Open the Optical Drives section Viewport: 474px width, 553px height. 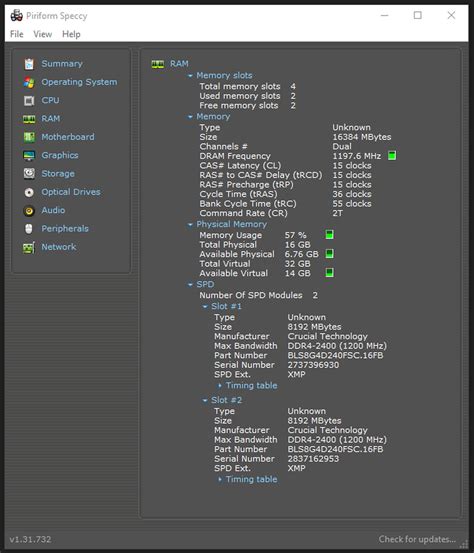(x=71, y=192)
